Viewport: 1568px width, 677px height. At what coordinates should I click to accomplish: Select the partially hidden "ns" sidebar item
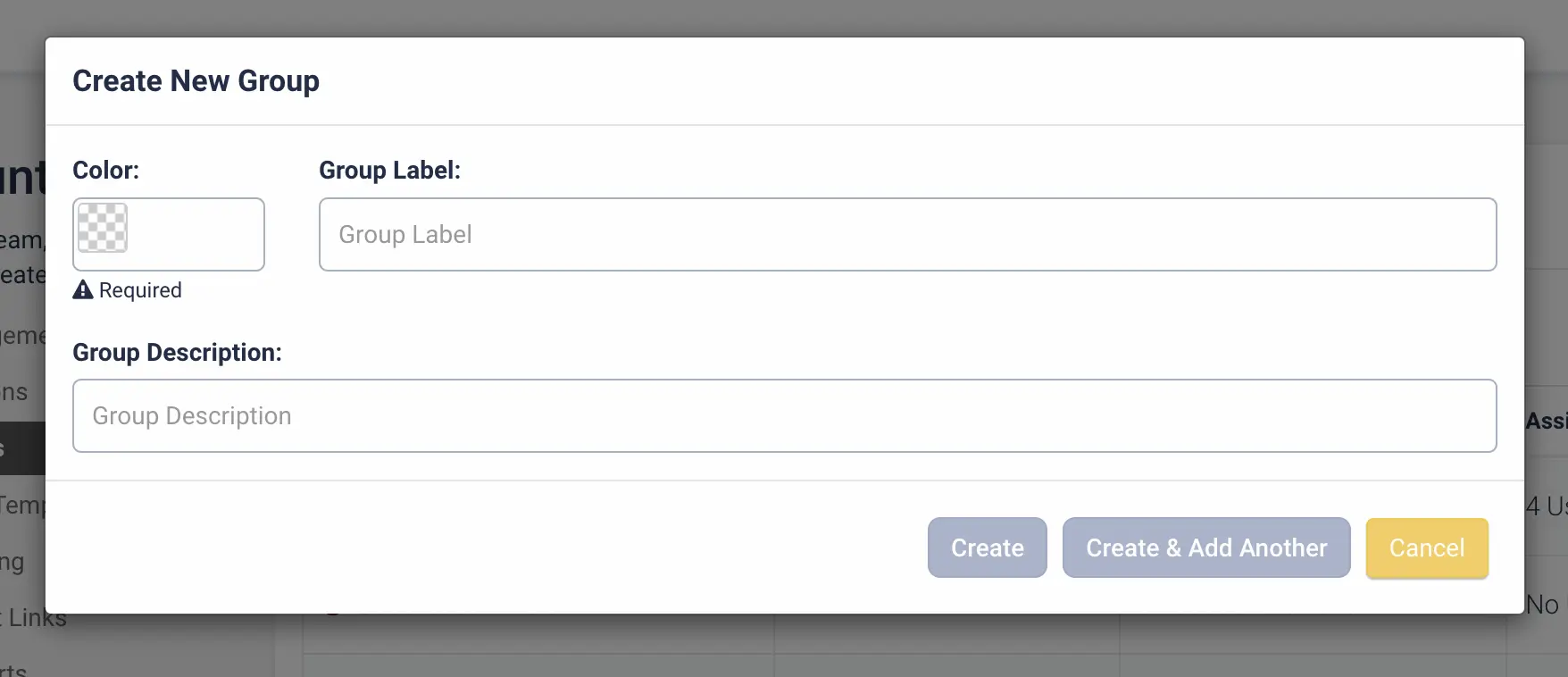(x=14, y=392)
